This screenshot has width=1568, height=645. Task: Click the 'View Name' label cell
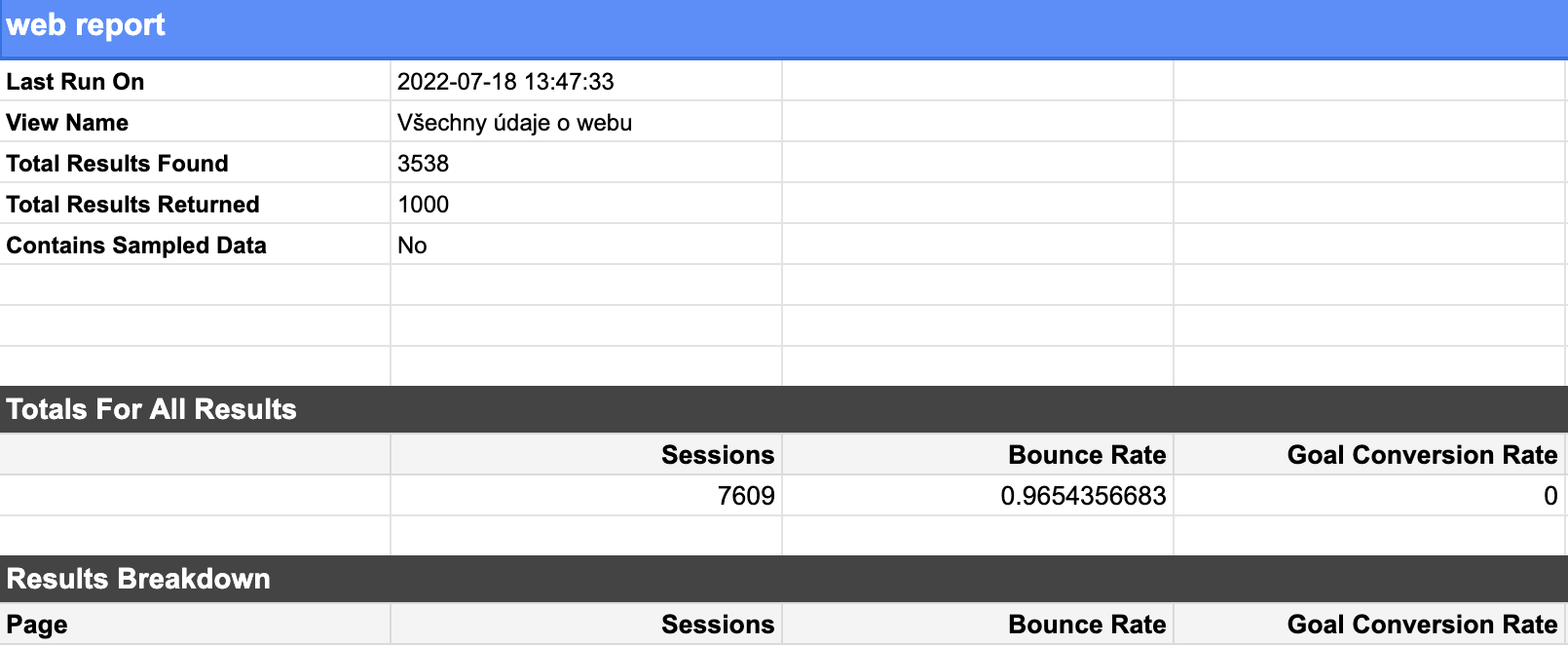tap(195, 122)
